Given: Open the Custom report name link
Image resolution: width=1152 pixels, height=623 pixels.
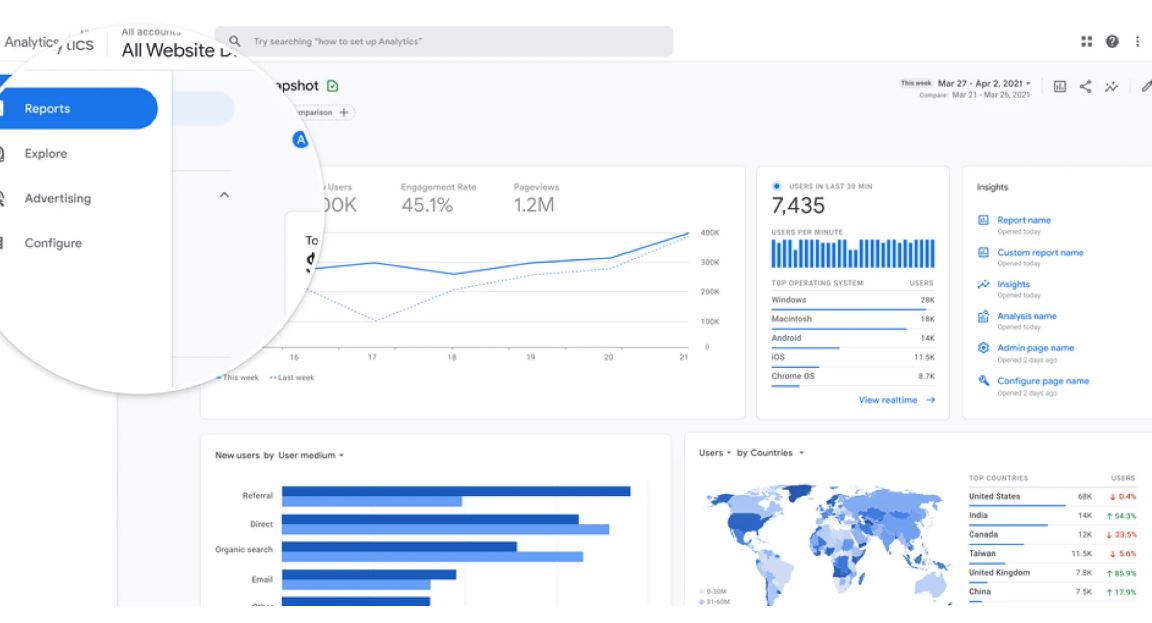Looking at the screenshot, I should click(1040, 253).
